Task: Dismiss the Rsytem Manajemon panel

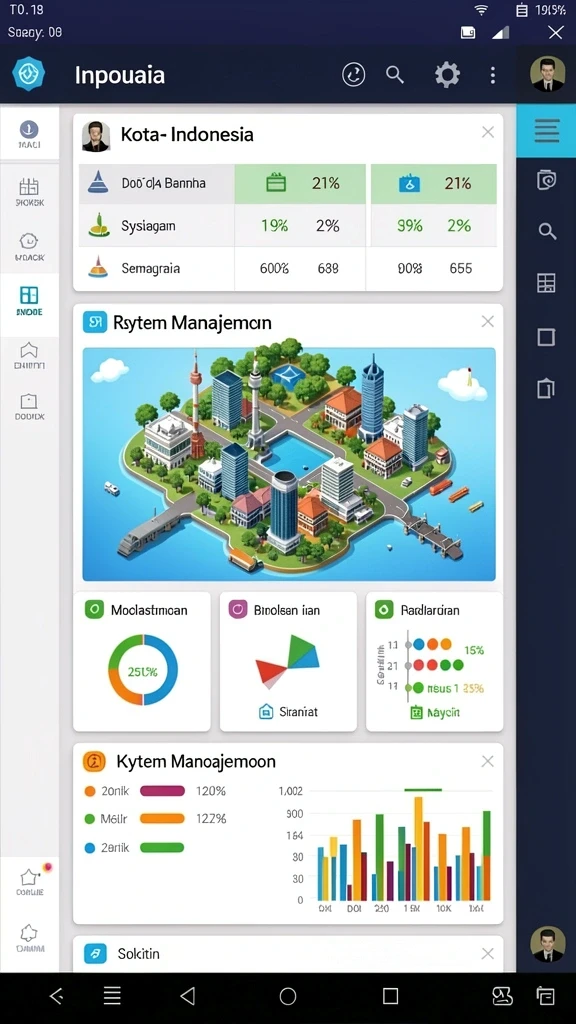Action: [488, 321]
